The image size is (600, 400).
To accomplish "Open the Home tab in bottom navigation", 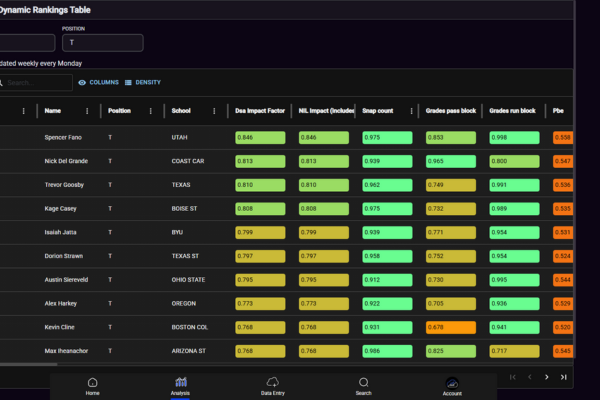I will pyautogui.click(x=92, y=386).
